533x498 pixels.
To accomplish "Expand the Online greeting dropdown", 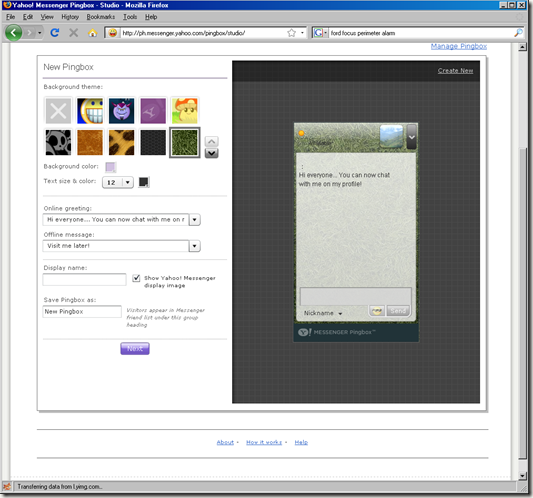I will pyautogui.click(x=194, y=220).
